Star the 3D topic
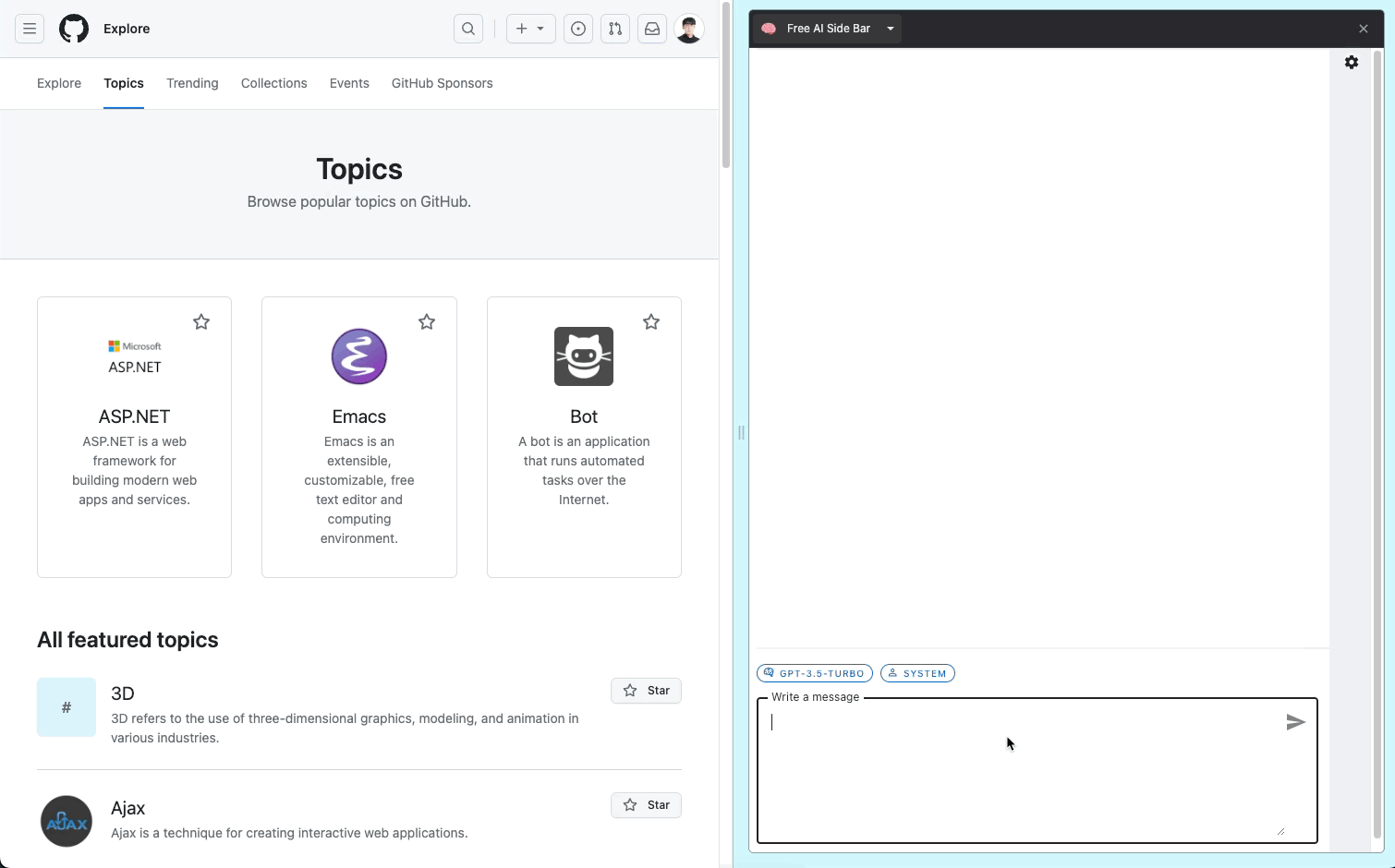Screen dimensions: 1395x868 (x=646, y=691)
